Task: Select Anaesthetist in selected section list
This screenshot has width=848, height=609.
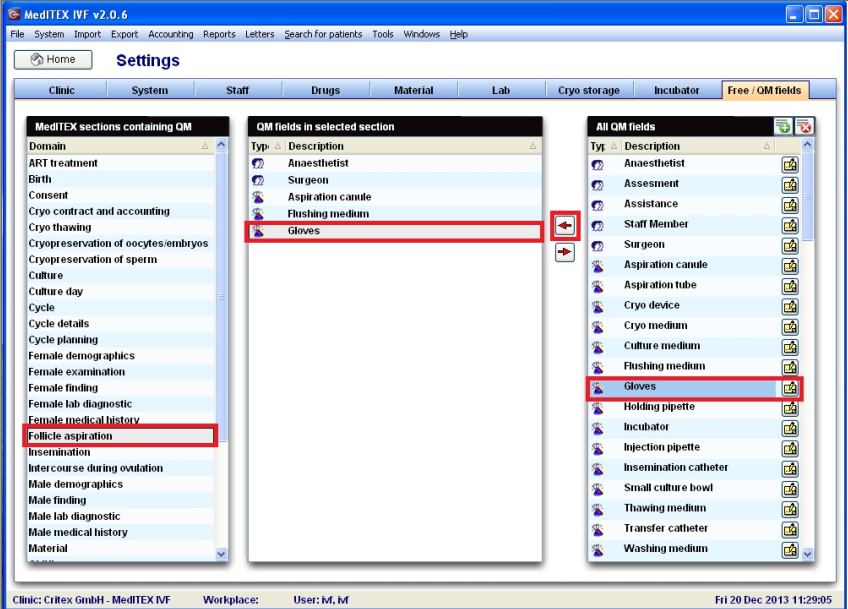Action: 394,163
